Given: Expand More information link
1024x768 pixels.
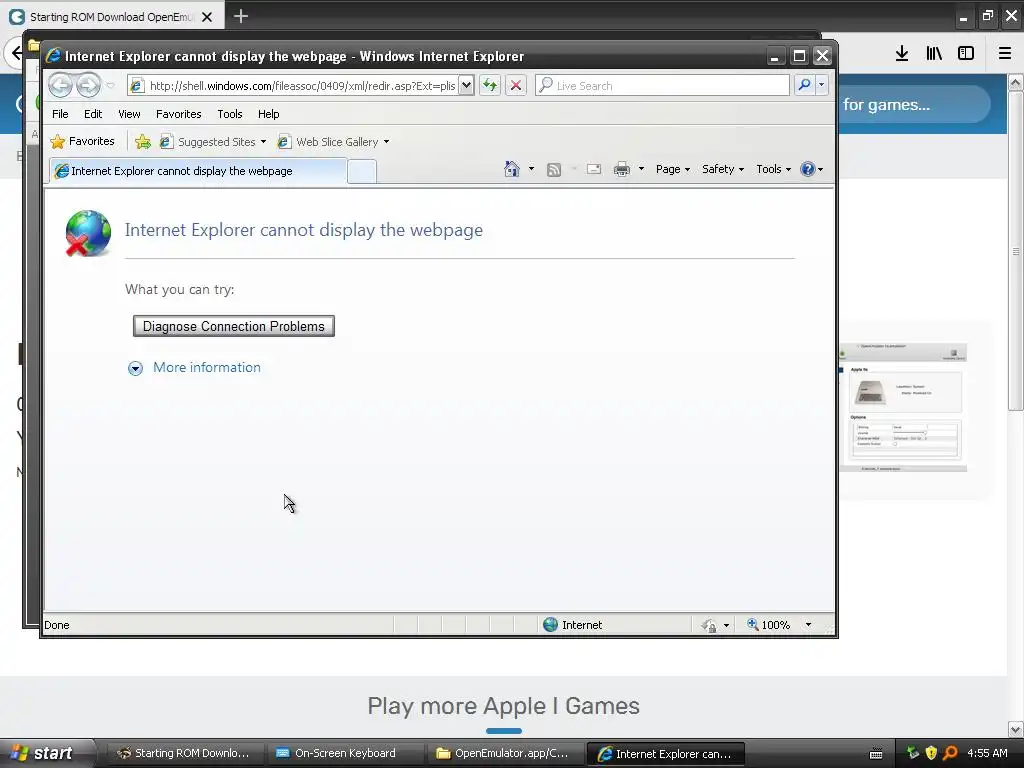Looking at the screenshot, I should click(206, 368).
